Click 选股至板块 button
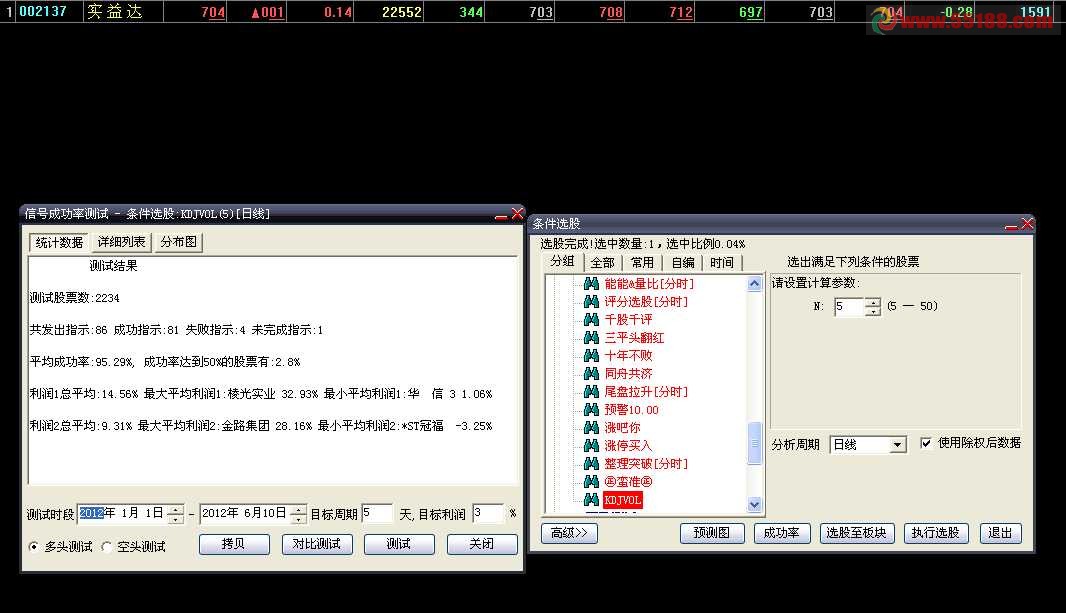This screenshot has width=1066, height=613. tap(857, 533)
